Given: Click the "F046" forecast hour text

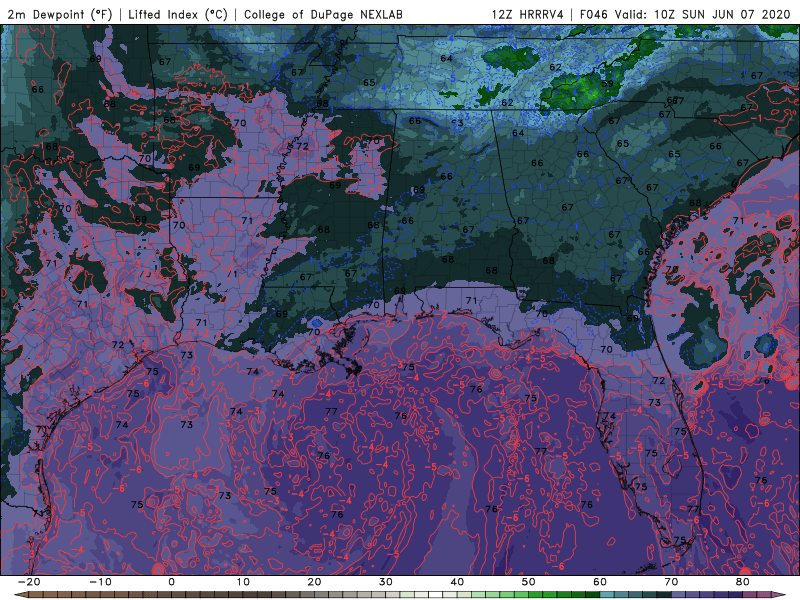Looking at the screenshot, I should (594, 14).
